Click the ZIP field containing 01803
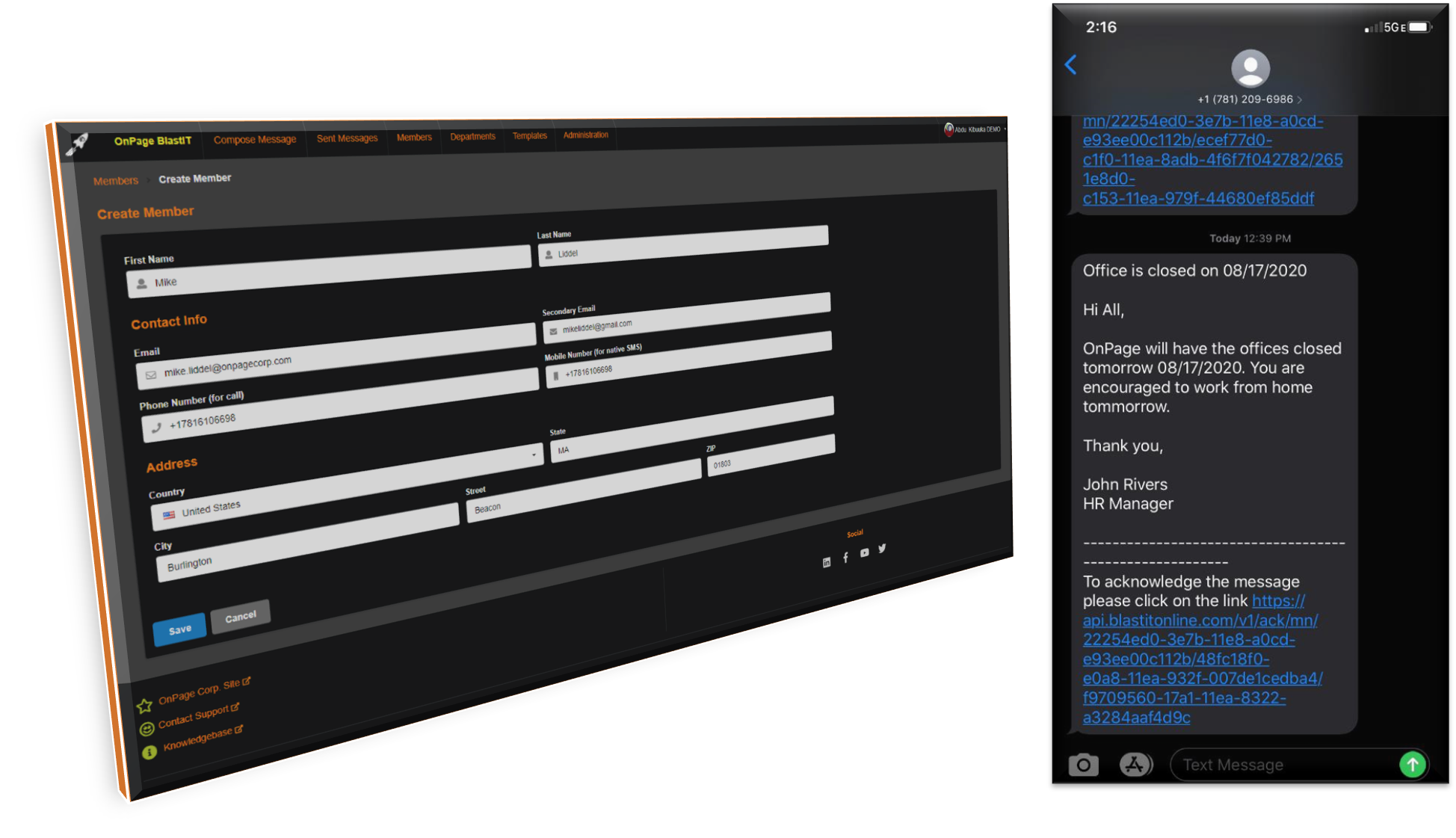The height and width of the screenshot is (838, 1456). pyautogui.click(x=771, y=455)
